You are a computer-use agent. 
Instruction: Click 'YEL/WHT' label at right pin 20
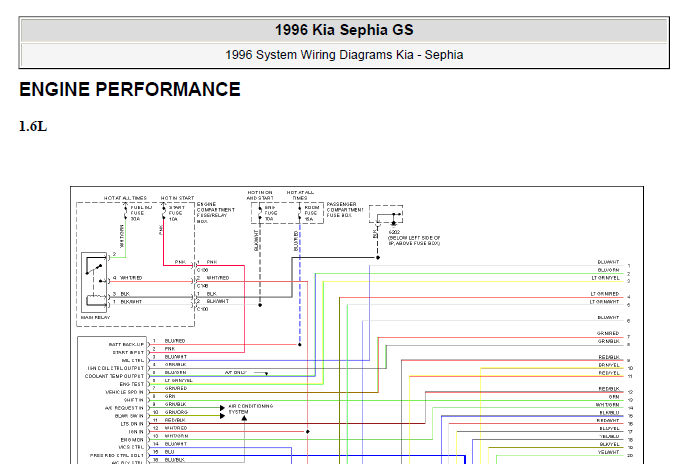click(608, 452)
